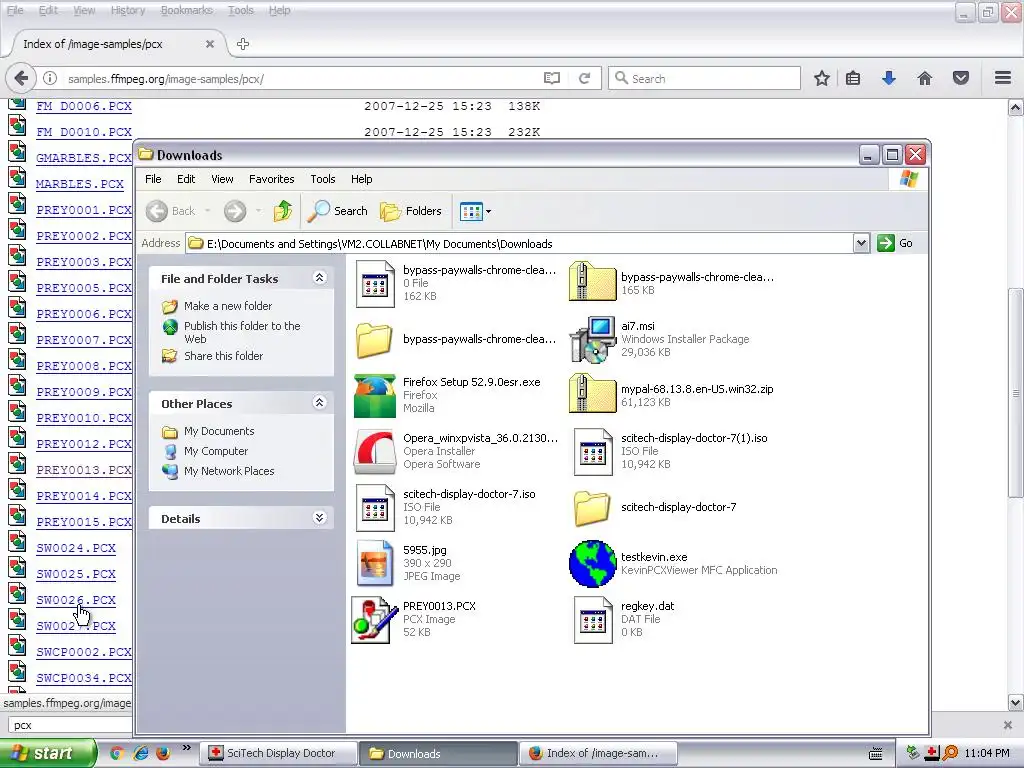Viewport: 1024px width, 768px height.
Task: Open the Explorer Tools menu
Action: 323,179
